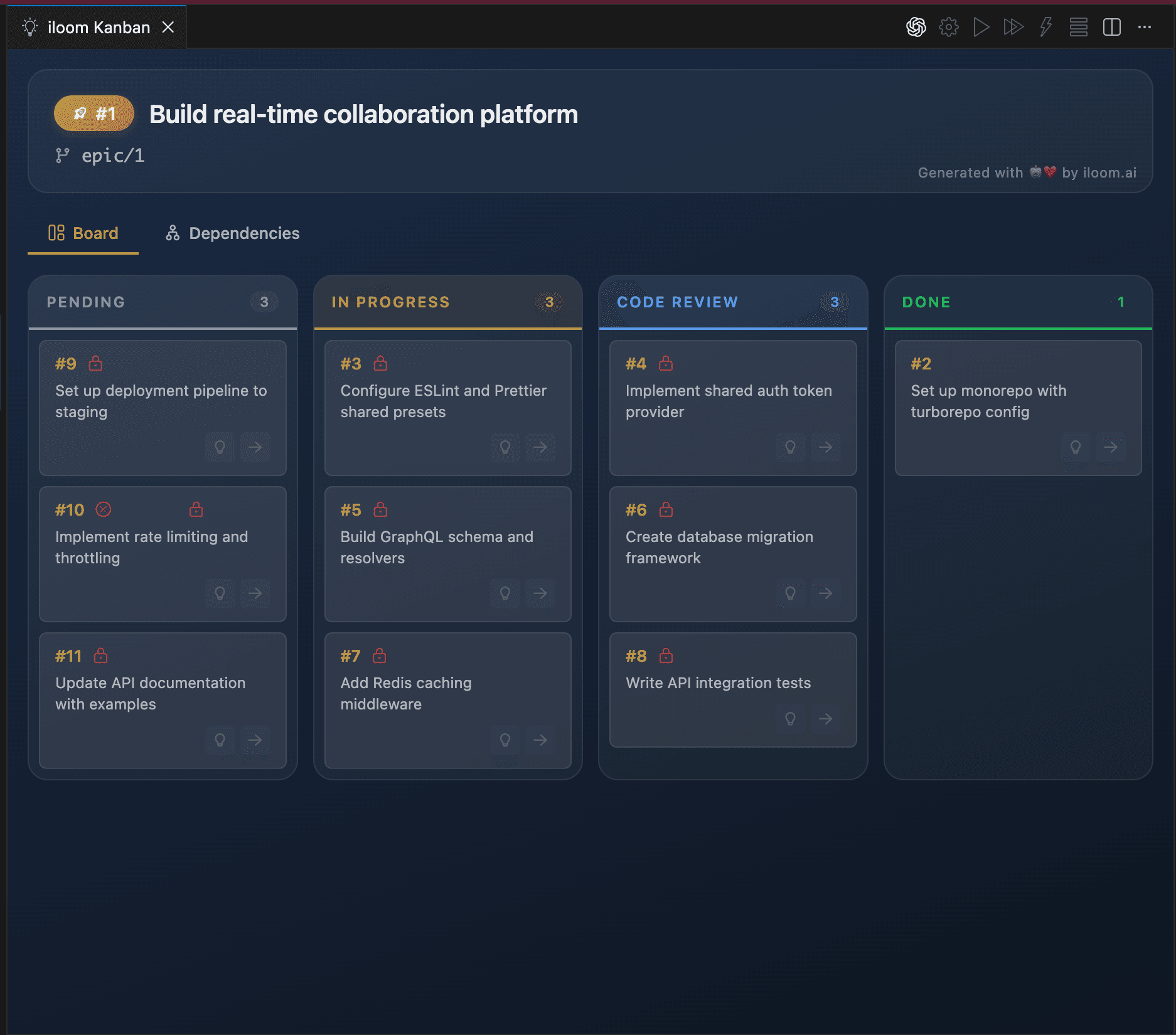Click the lightbulb icon on card #9
The width and height of the screenshot is (1176, 1035).
point(220,447)
